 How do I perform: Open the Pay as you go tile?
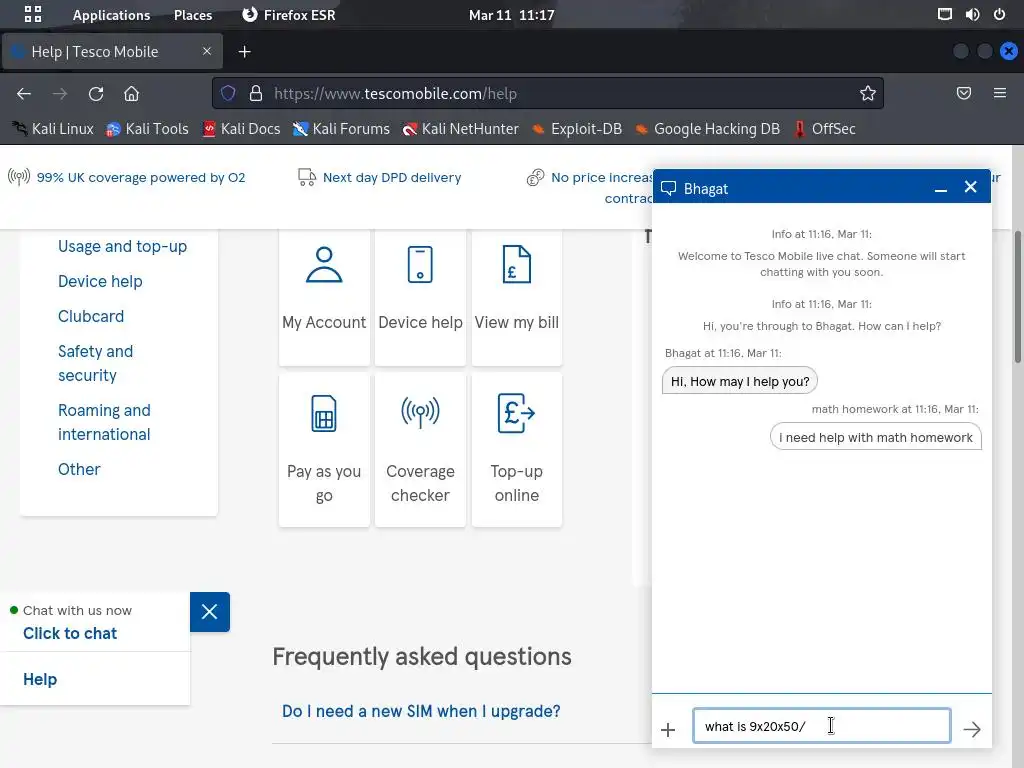point(324,449)
